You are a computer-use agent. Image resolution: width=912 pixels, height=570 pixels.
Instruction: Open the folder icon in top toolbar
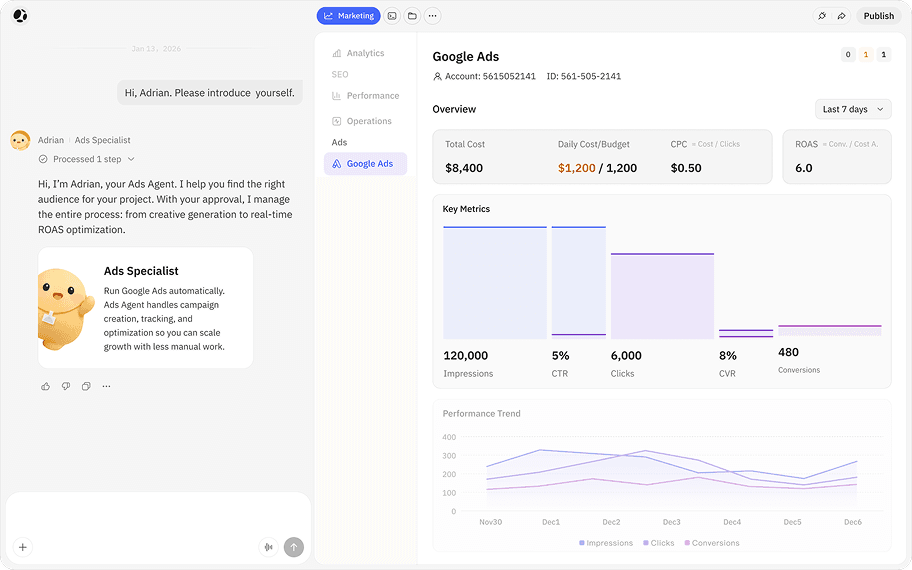[412, 16]
